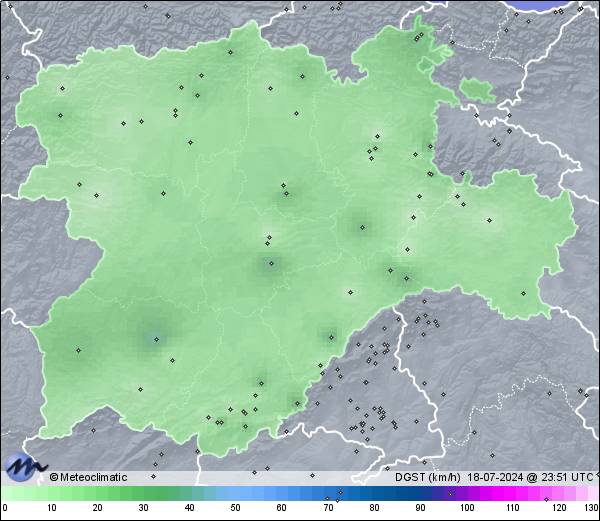Image resolution: width=600 pixels, height=521 pixels.
Task: Click the 20 label on the scale
Action: (x=98, y=508)
